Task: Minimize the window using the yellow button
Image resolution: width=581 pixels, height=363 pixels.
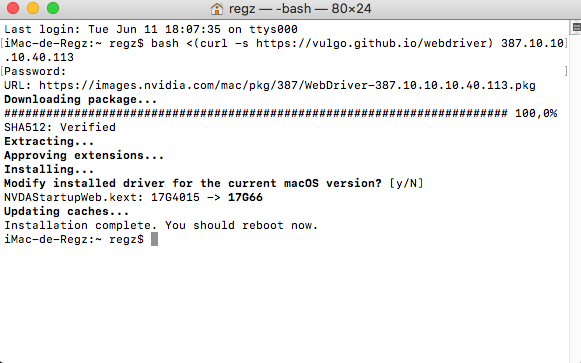Action: click(33, 8)
